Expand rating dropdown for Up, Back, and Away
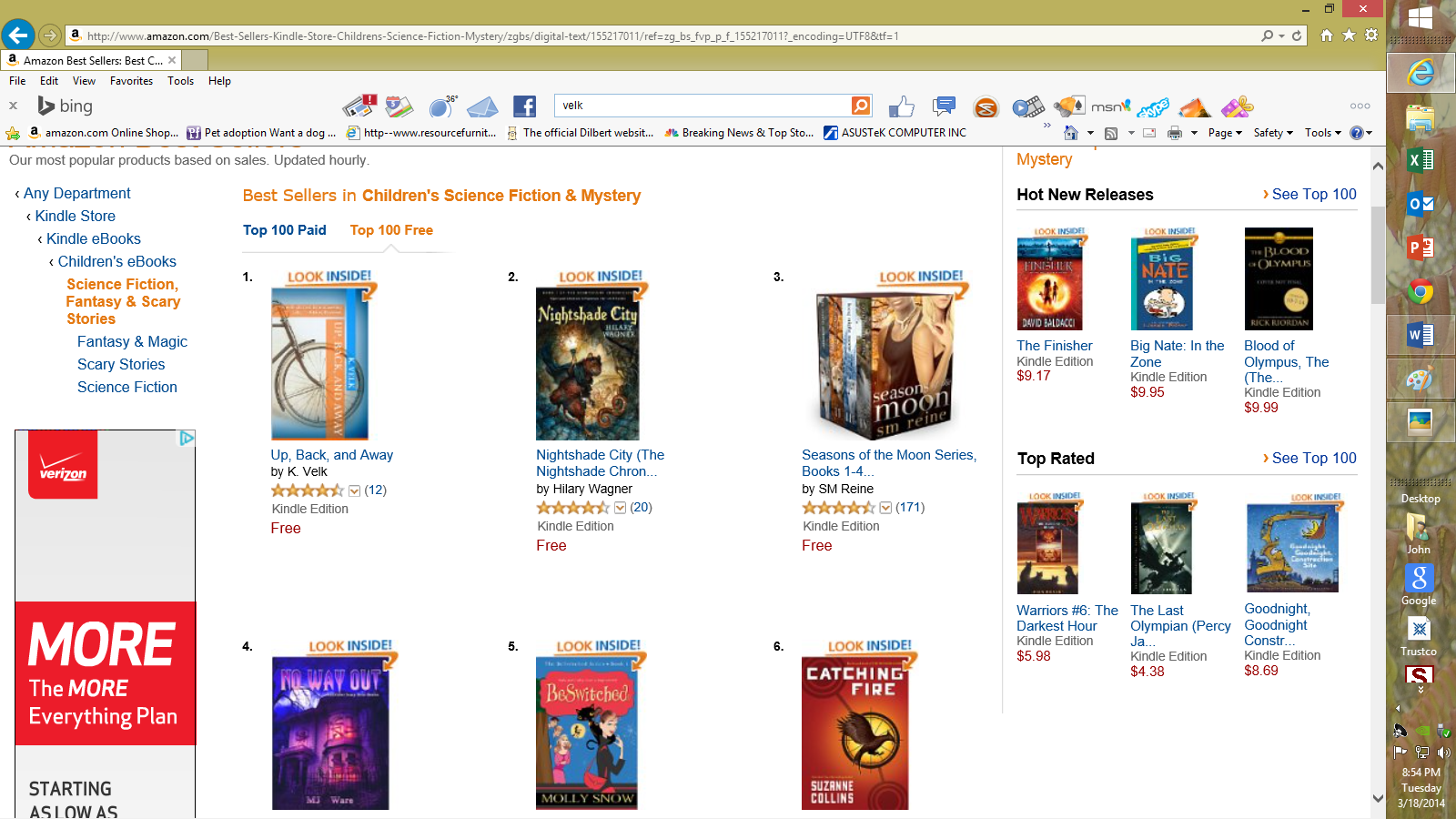The width and height of the screenshot is (1456, 819). [x=355, y=490]
